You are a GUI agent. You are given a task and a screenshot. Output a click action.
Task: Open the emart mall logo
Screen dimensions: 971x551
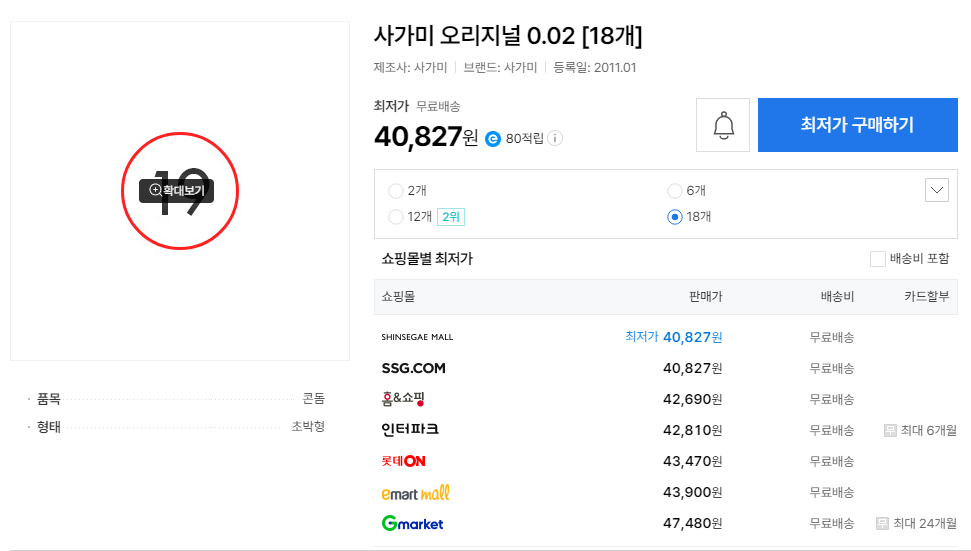[x=416, y=493]
